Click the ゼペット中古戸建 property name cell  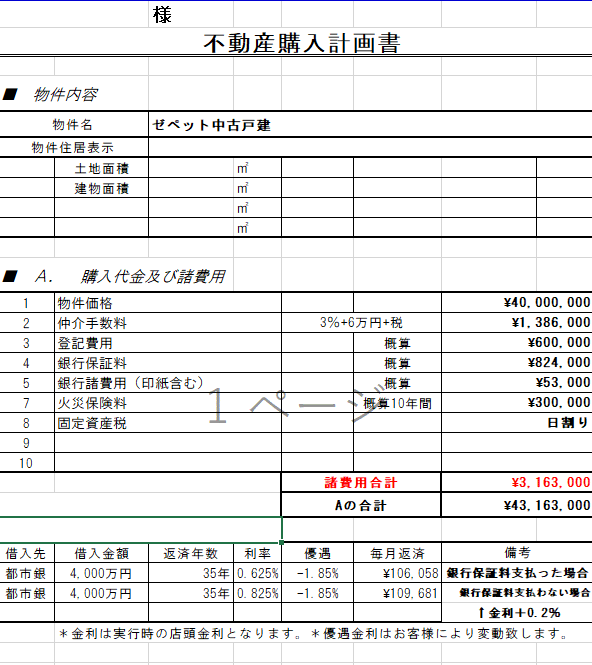pyautogui.click(x=370, y=125)
